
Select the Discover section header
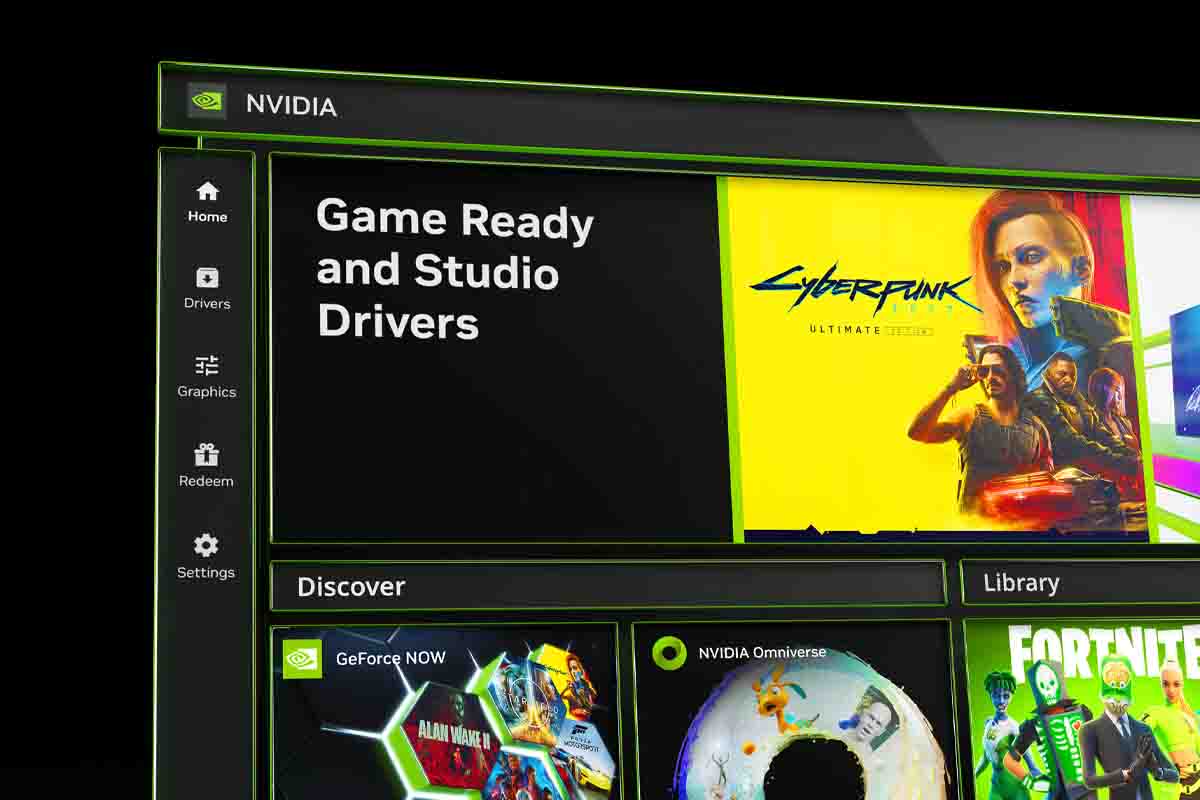(x=351, y=586)
